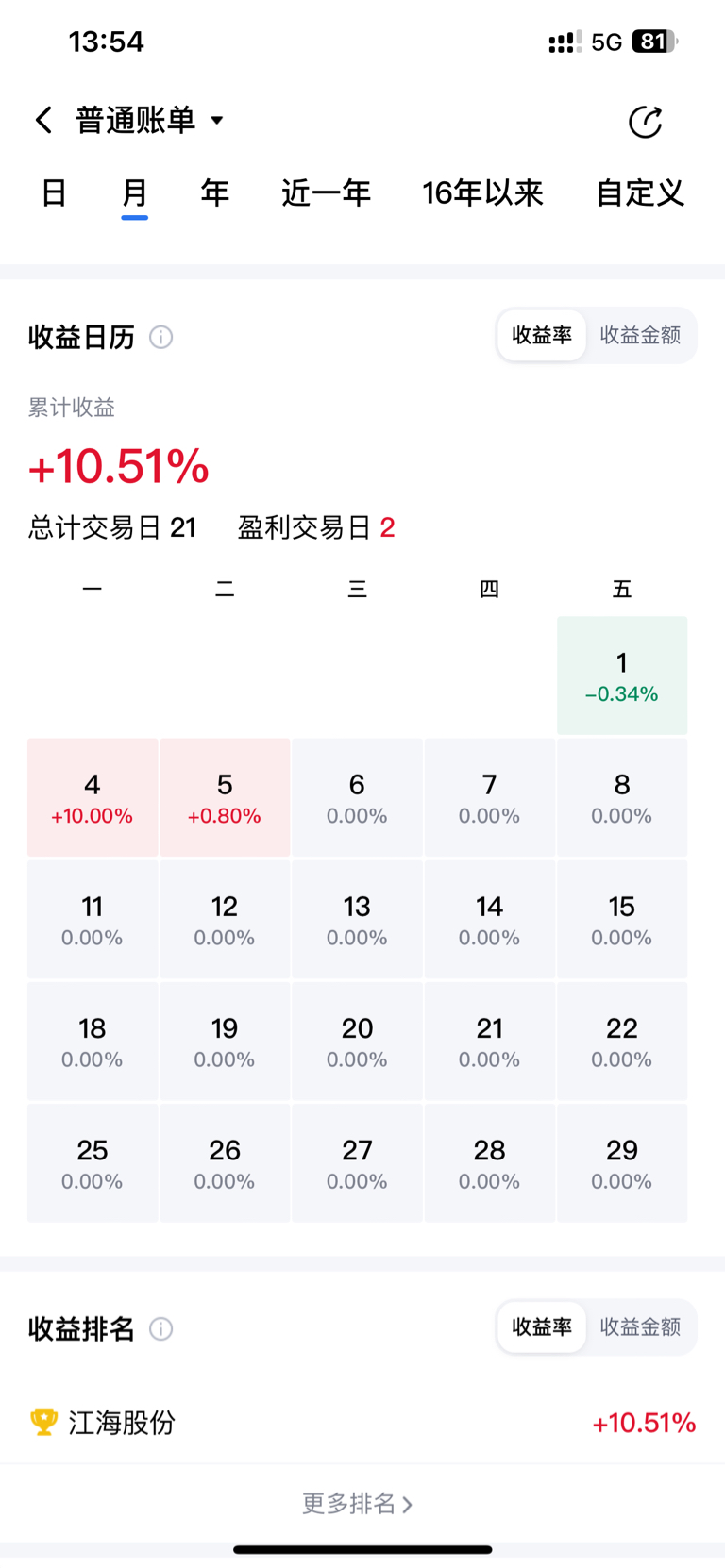Image resolution: width=725 pixels, height=1568 pixels.
Task: Select day 4 with +10.00% return
Action: pyautogui.click(x=93, y=797)
